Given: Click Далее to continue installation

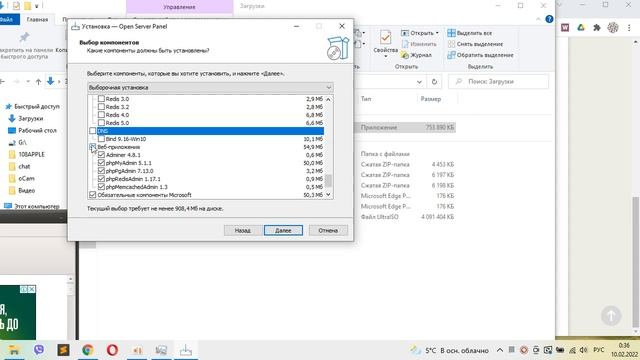Looking at the screenshot, I should pos(283,230).
